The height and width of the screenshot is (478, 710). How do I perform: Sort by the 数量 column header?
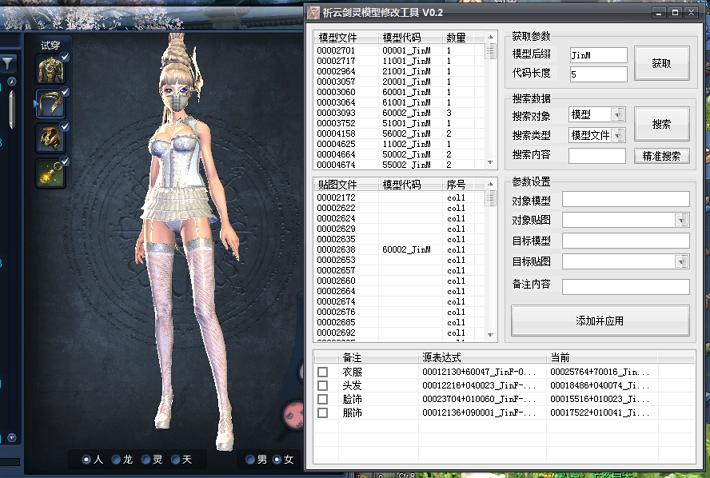458,37
